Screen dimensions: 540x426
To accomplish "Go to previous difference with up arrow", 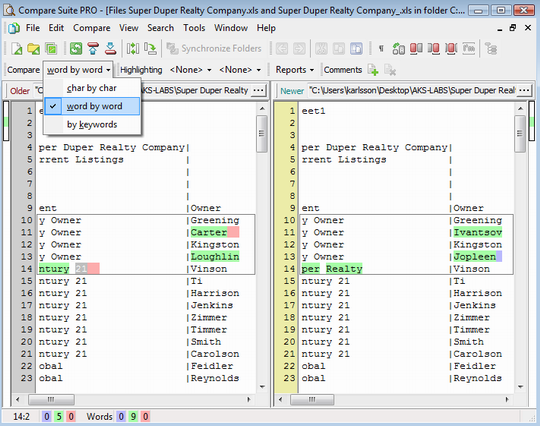I will pyautogui.click(x=93, y=49).
